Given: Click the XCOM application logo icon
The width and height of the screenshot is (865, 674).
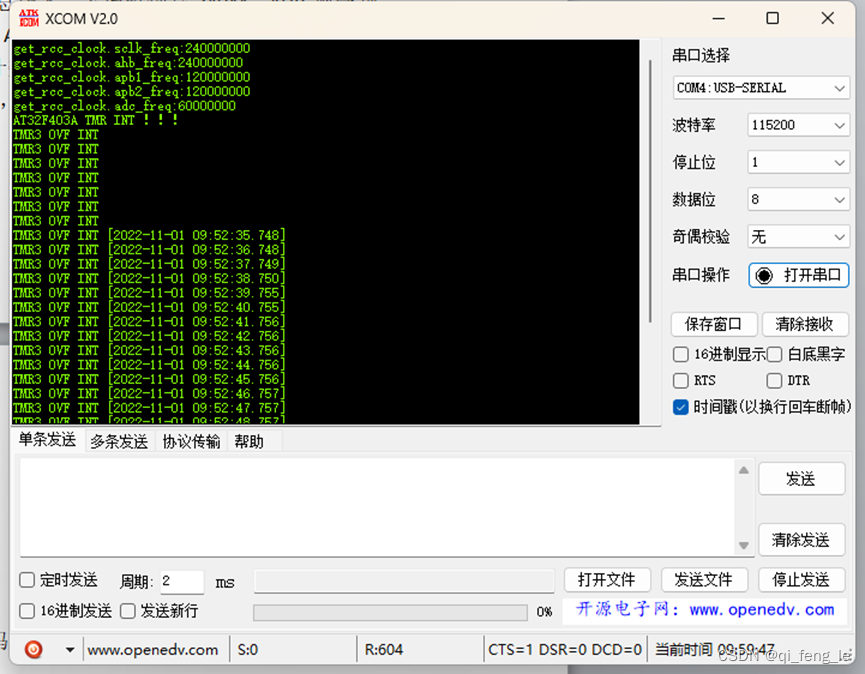Looking at the screenshot, I should (x=28, y=17).
